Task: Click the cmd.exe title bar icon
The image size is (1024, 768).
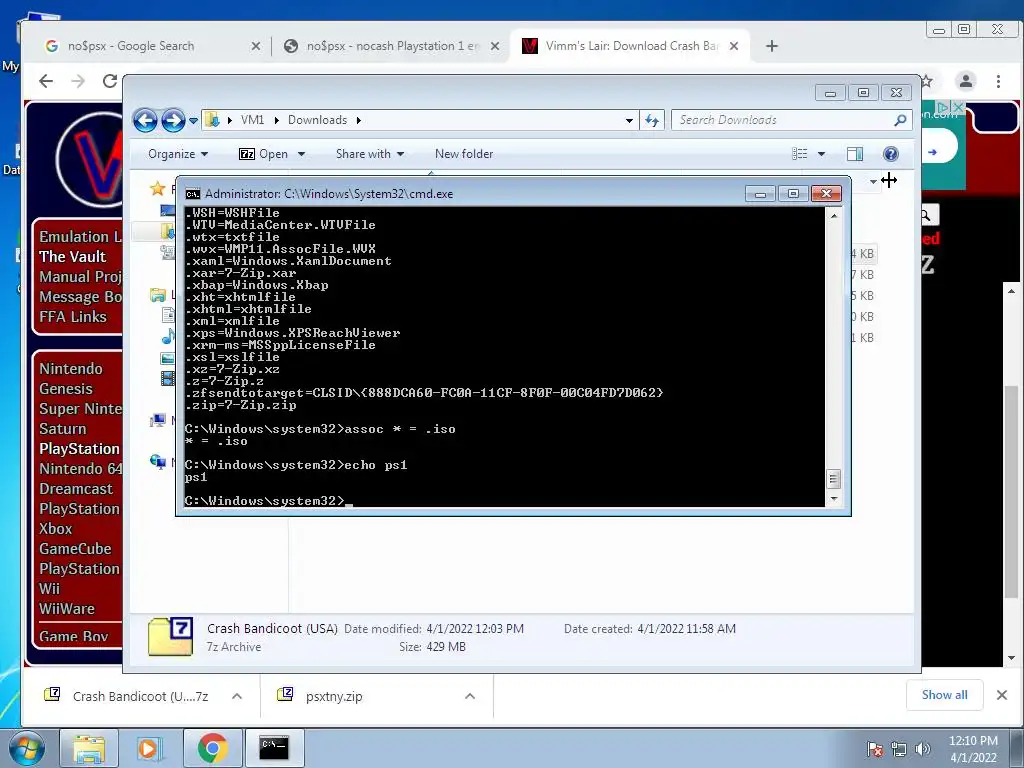Action: (x=193, y=194)
